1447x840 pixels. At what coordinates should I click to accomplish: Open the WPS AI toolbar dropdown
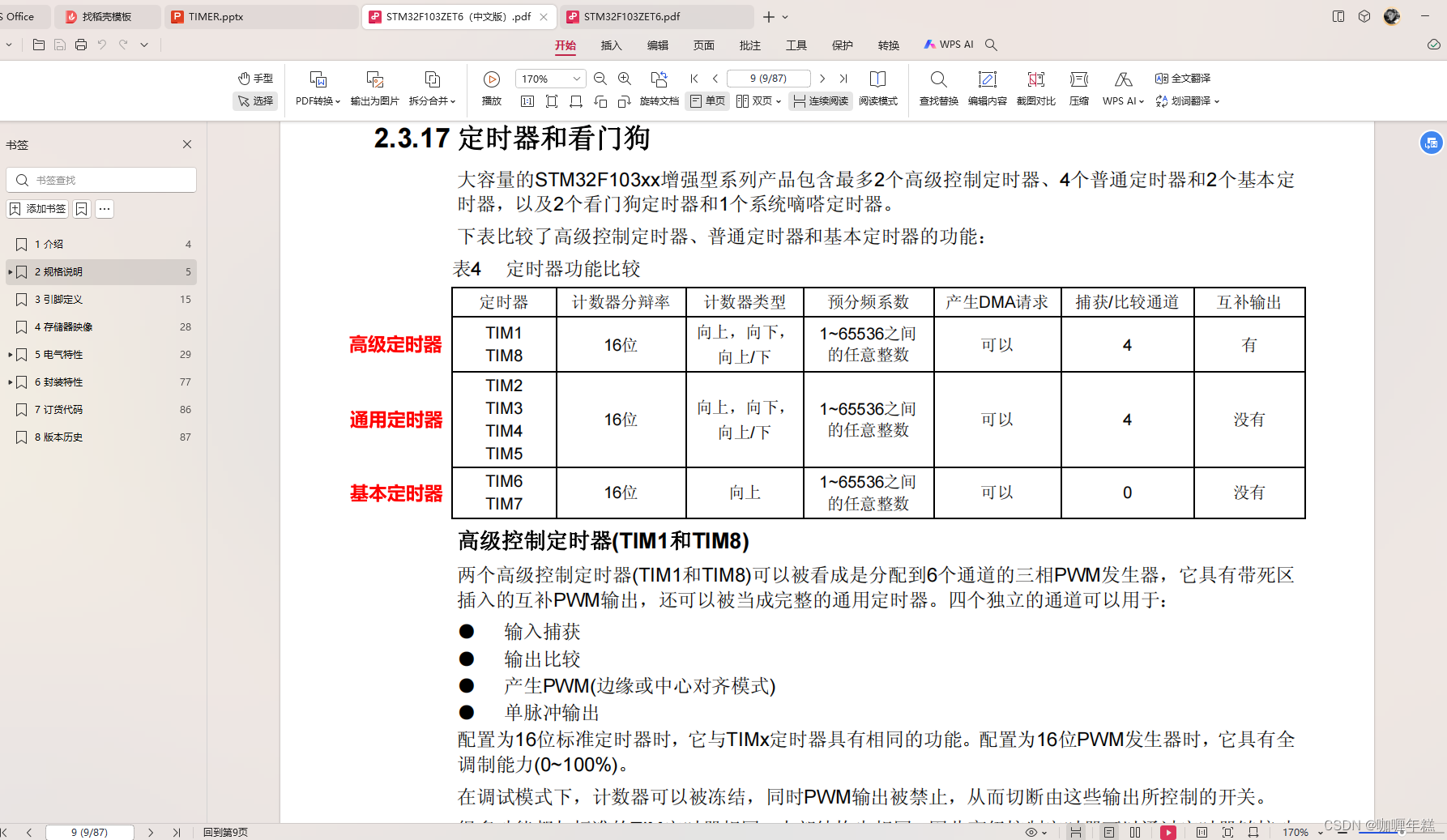1123,89
